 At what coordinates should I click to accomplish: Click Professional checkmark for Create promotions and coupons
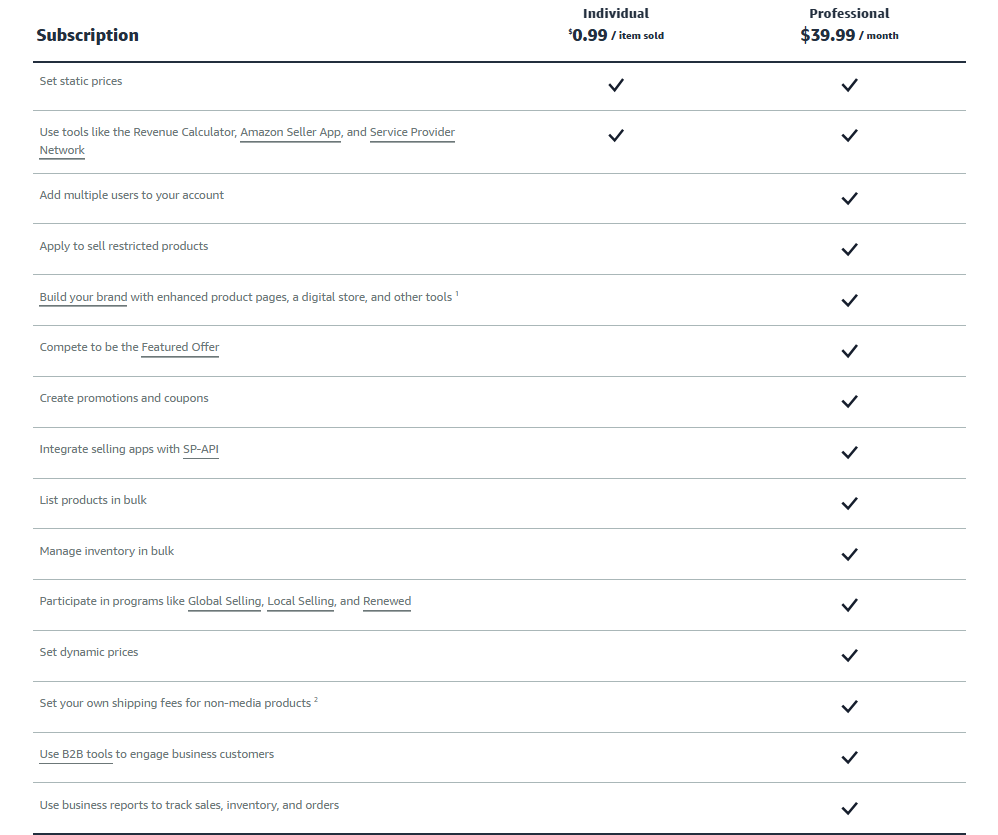coord(849,401)
